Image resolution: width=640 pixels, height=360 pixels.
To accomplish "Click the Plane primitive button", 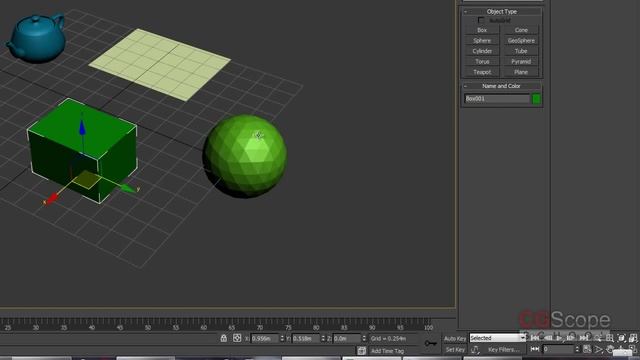I will [x=521, y=72].
